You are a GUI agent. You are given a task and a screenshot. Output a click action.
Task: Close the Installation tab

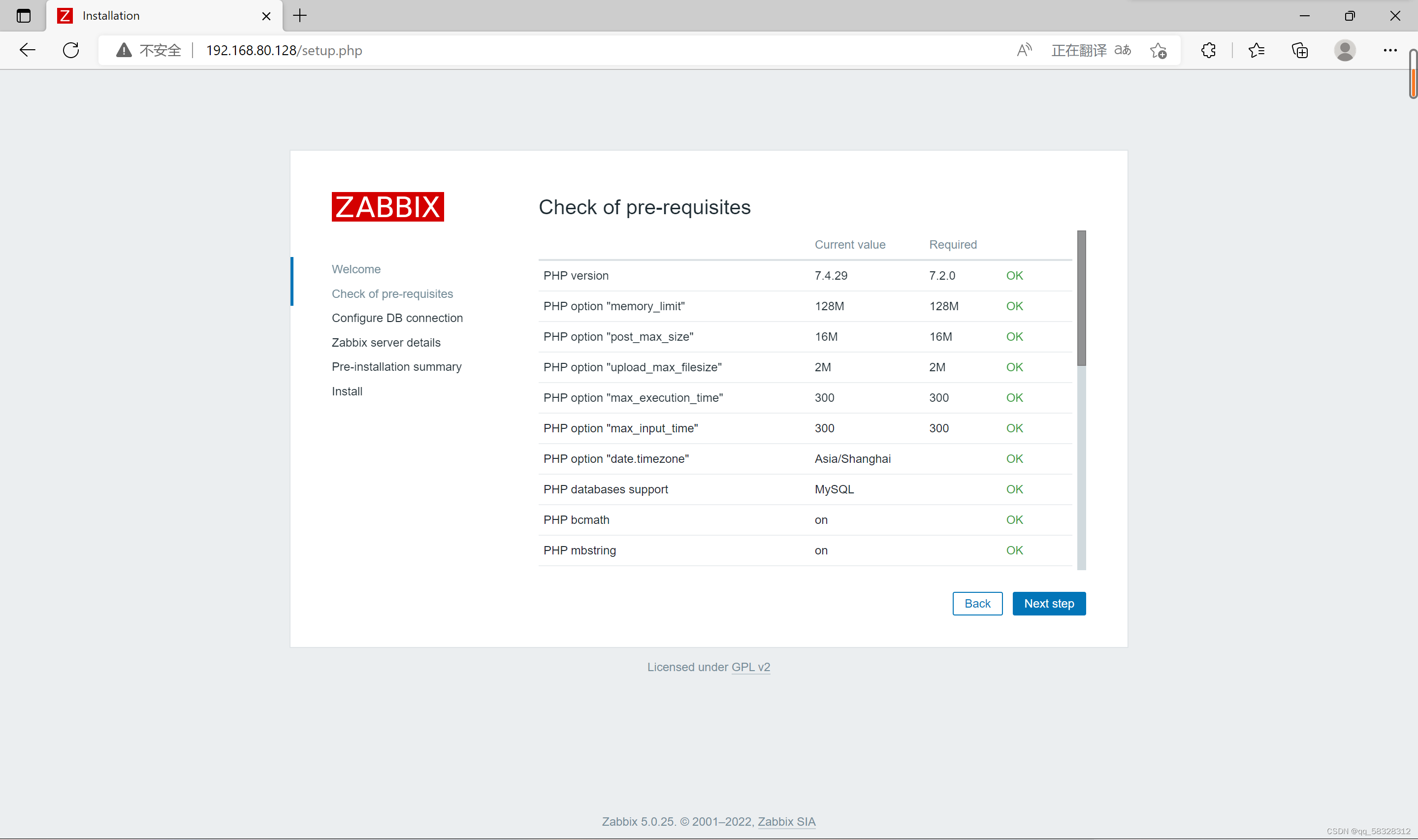coord(266,16)
